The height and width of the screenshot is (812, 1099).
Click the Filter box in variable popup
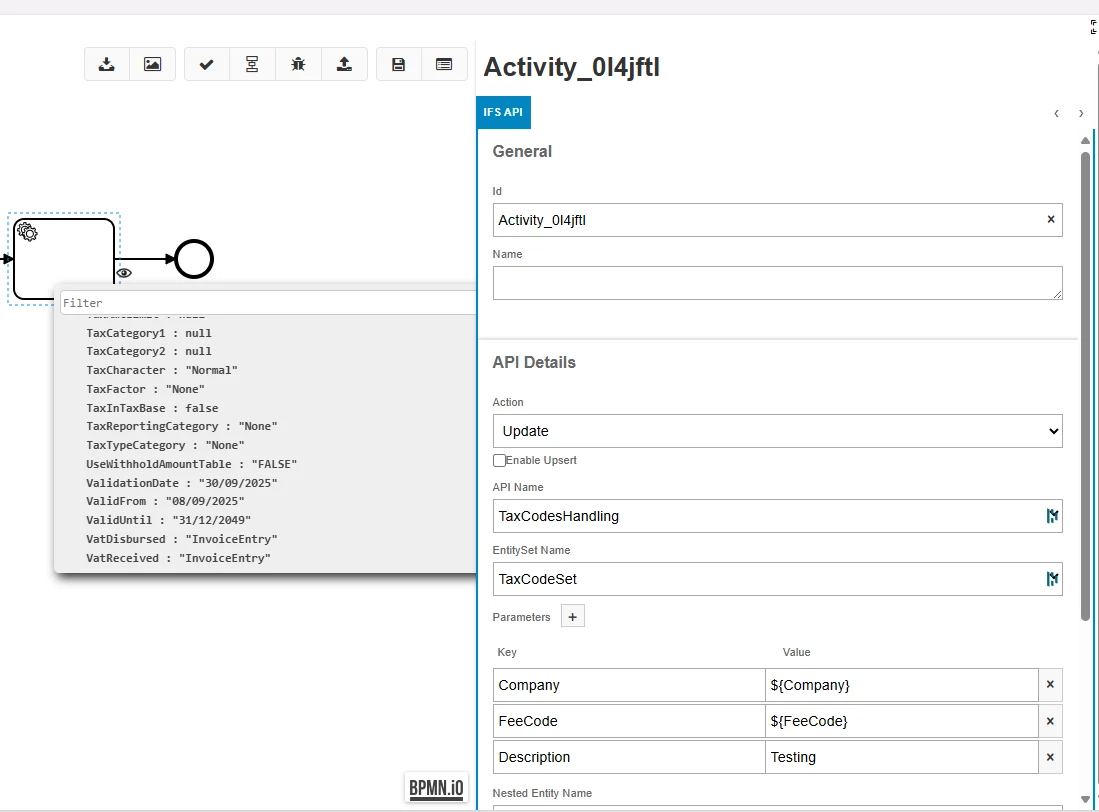(268, 303)
